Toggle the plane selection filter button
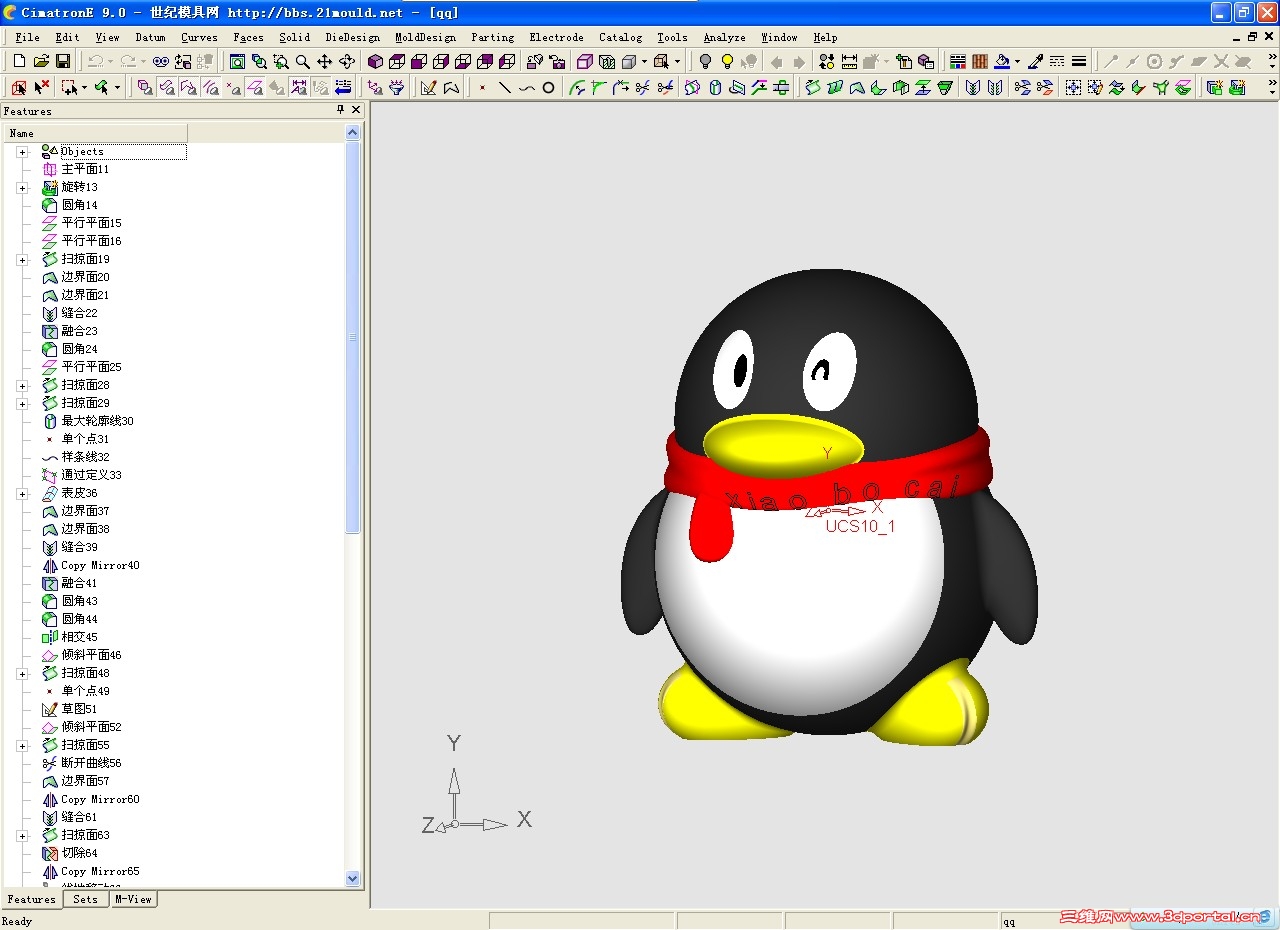This screenshot has height=930, width=1280. click(255, 87)
